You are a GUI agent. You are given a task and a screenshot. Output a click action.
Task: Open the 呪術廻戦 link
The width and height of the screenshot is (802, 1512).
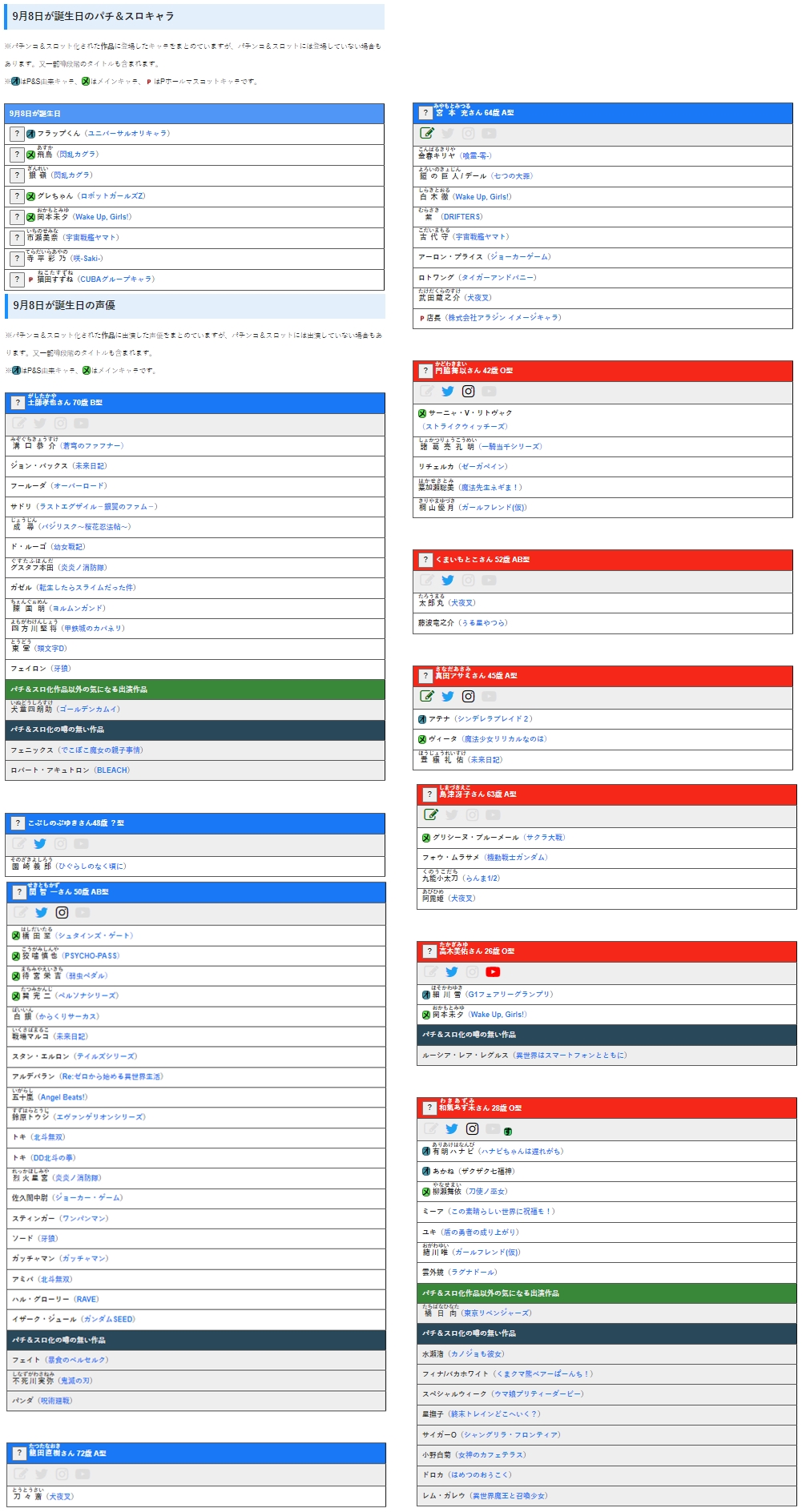[56, 1401]
